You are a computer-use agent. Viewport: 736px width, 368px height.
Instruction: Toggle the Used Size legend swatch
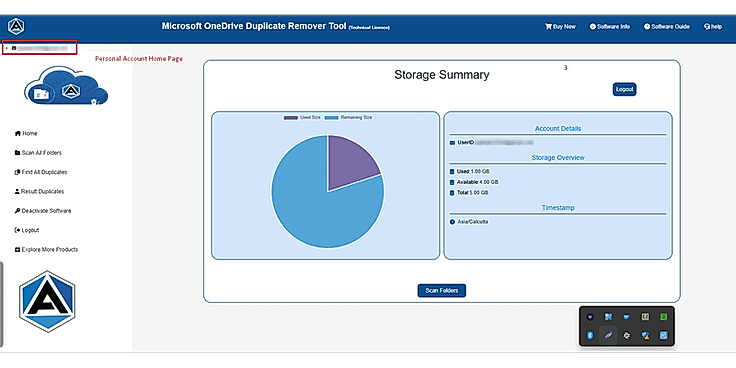click(x=291, y=117)
